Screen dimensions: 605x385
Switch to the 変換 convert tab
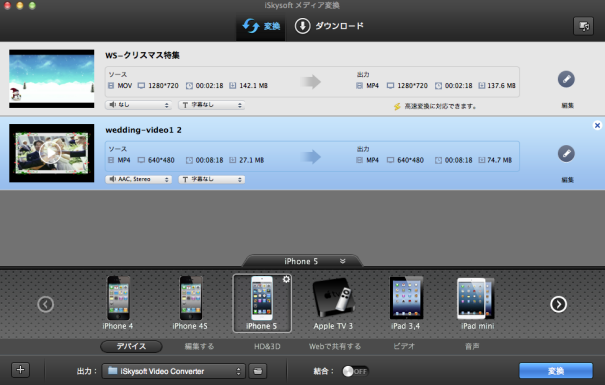point(261,26)
